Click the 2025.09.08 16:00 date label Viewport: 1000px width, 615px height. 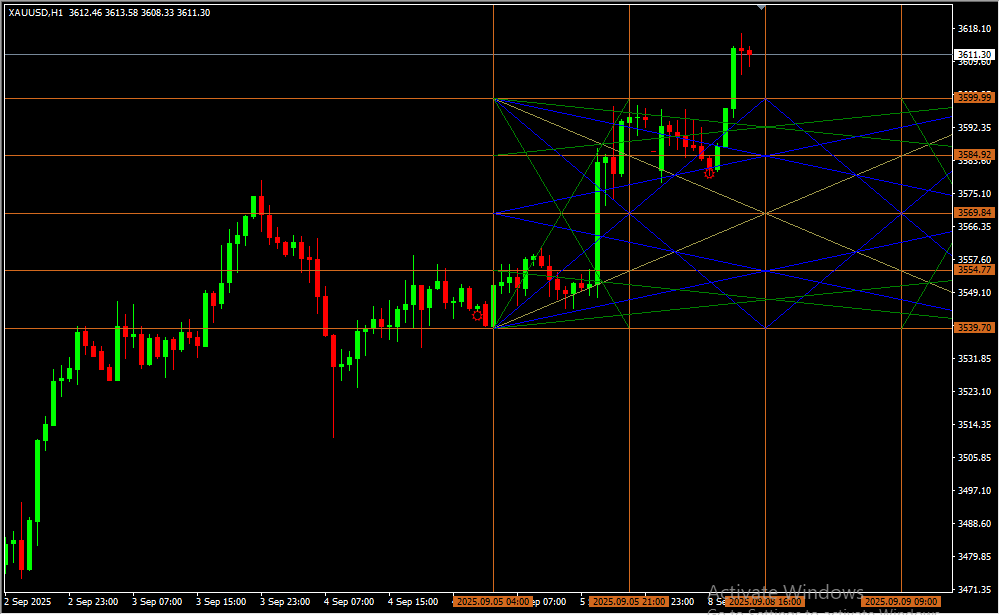click(764, 602)
